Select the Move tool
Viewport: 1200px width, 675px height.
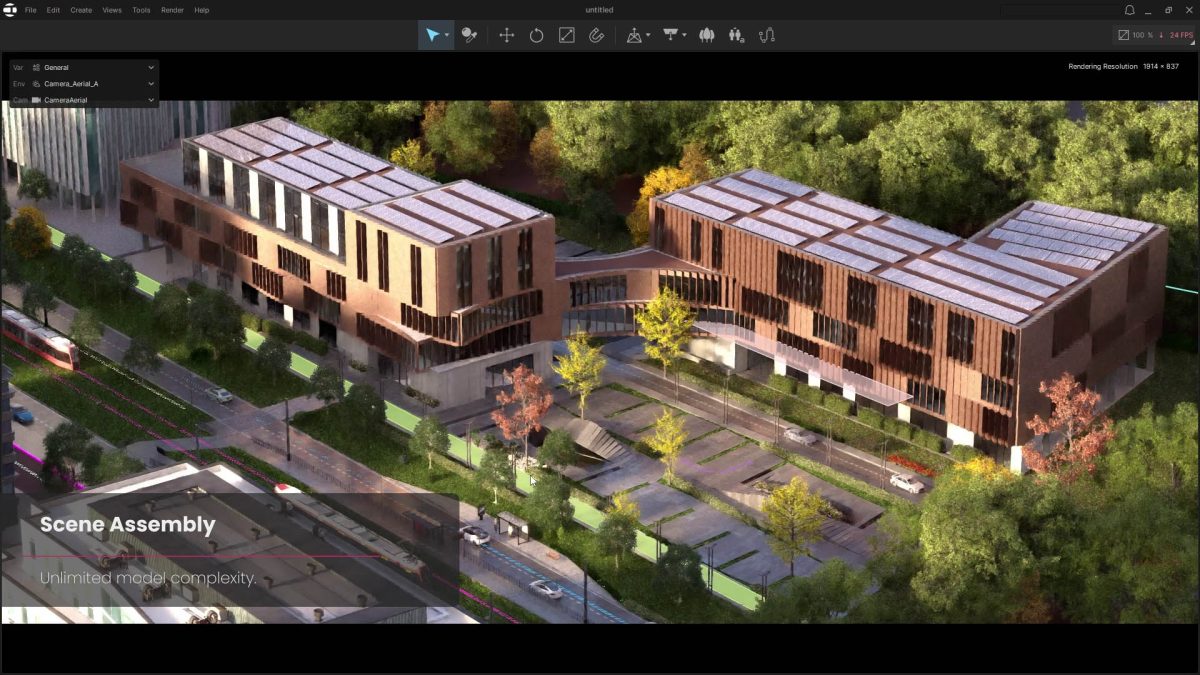(507, 35)
